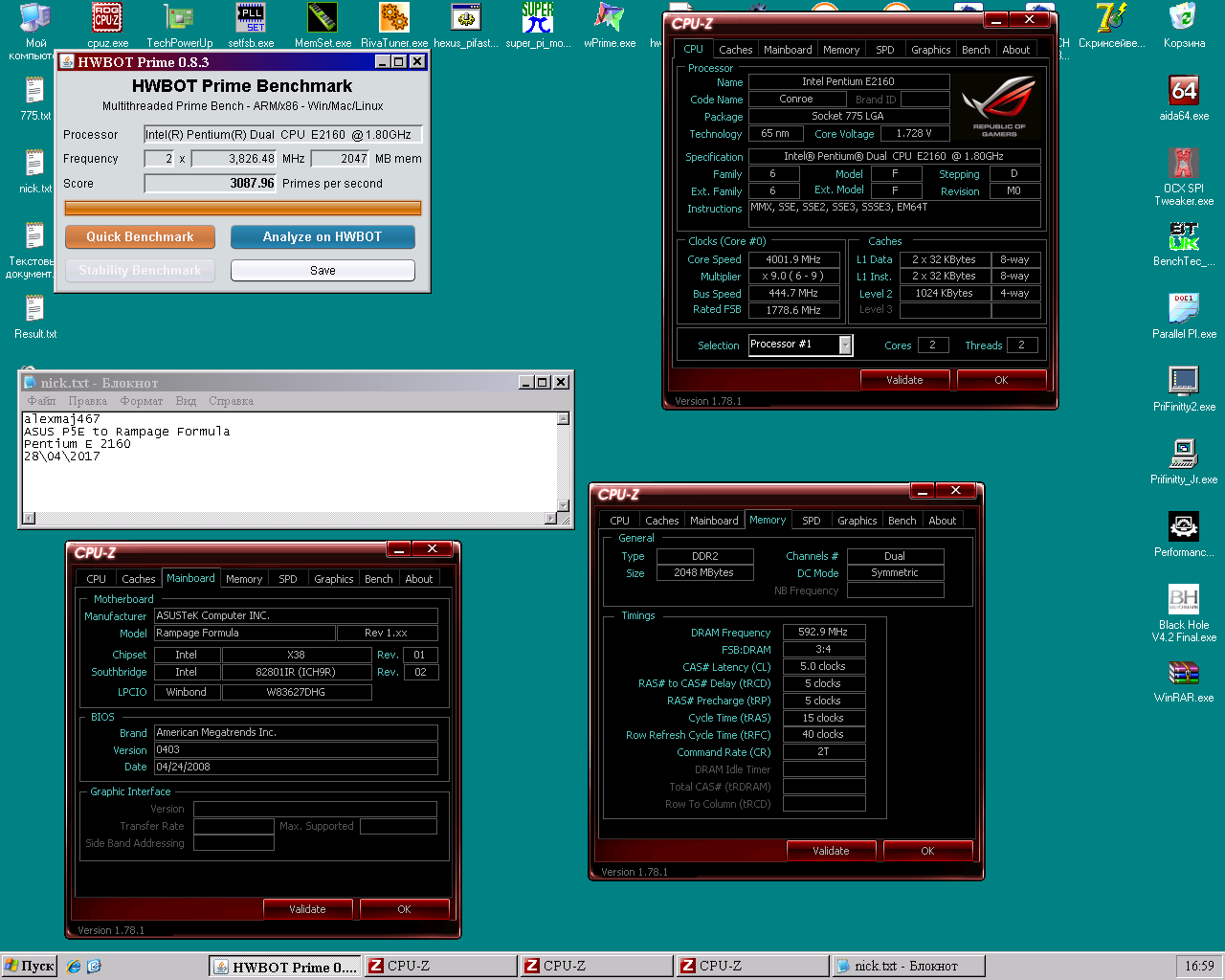The width and height of the screenshot is (1225, 980).
Task: Open the Processor #1 selection dropdown
Action: point(800,345)
